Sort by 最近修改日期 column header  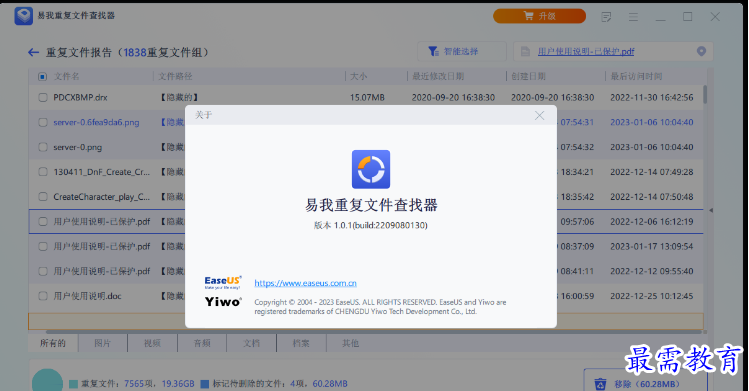438,76
